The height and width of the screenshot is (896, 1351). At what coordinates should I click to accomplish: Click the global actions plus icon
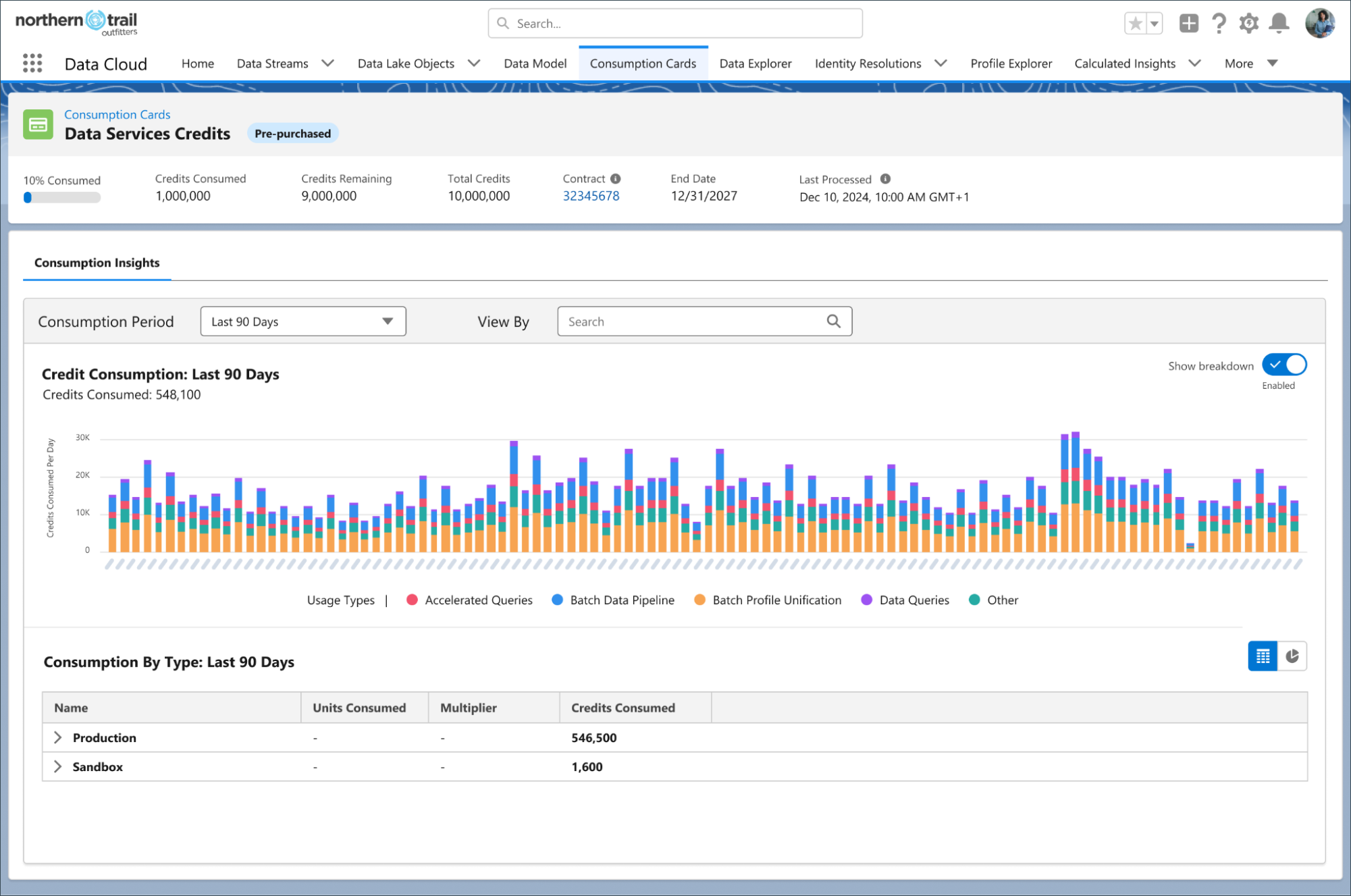point(1189,24)
